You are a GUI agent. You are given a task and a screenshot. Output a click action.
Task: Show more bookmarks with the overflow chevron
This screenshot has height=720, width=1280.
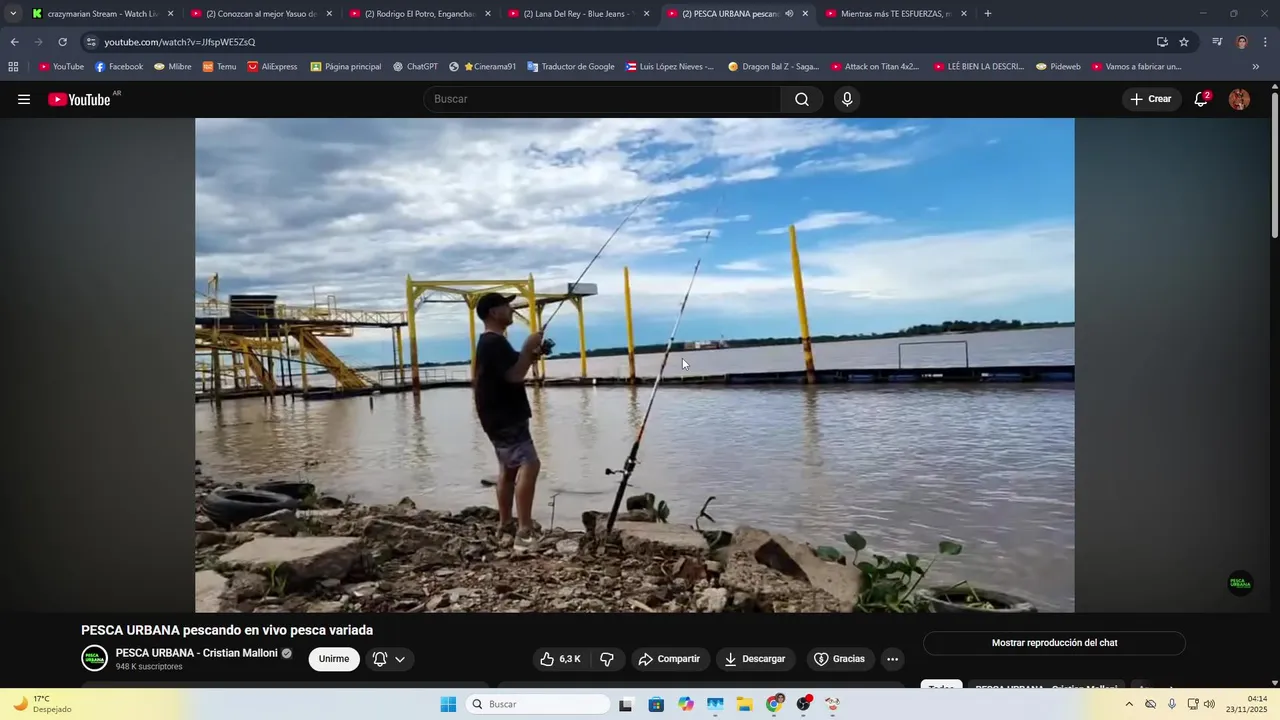pyautogui.click(x=1256, y=67)
